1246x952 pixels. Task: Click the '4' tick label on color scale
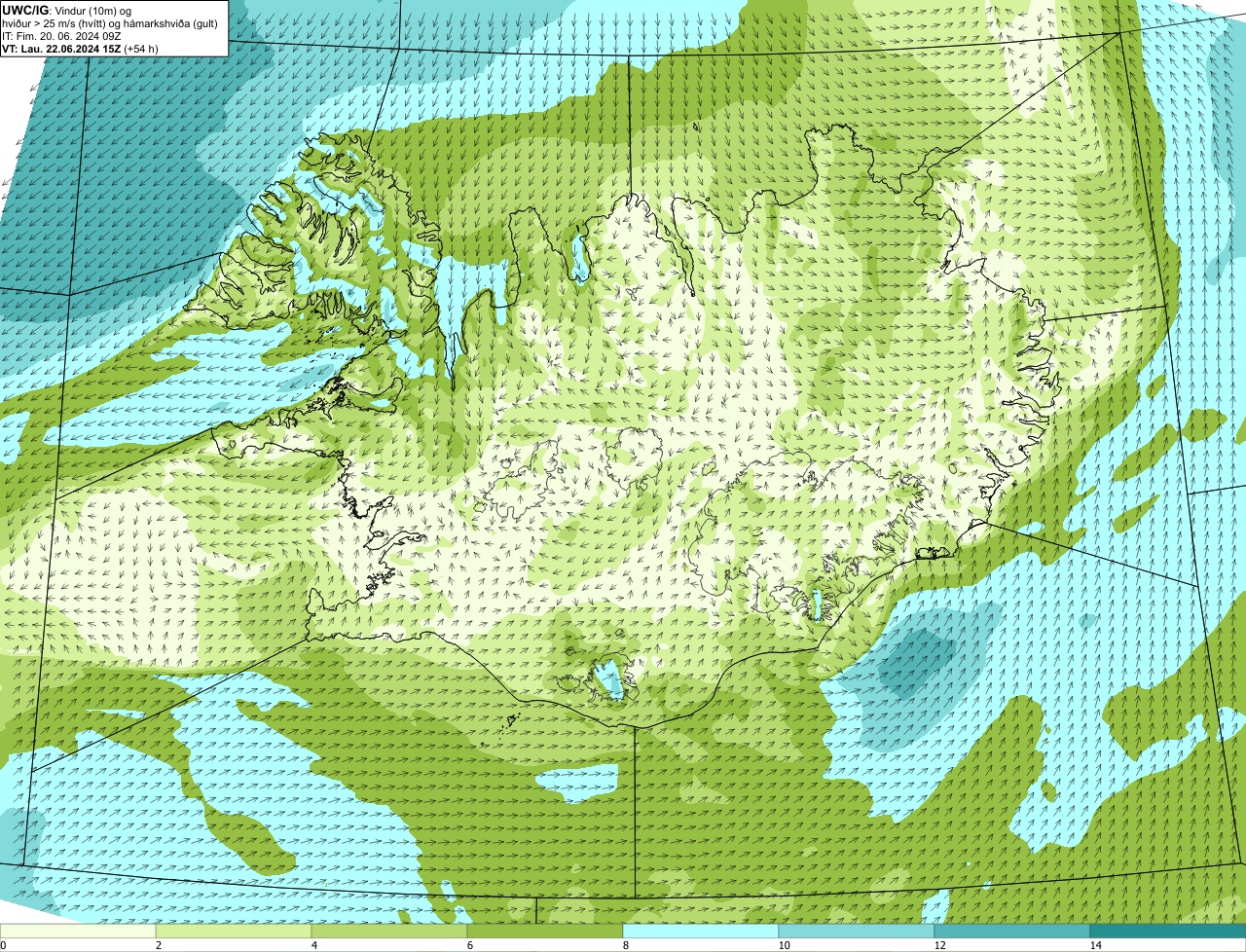[313, 945]
